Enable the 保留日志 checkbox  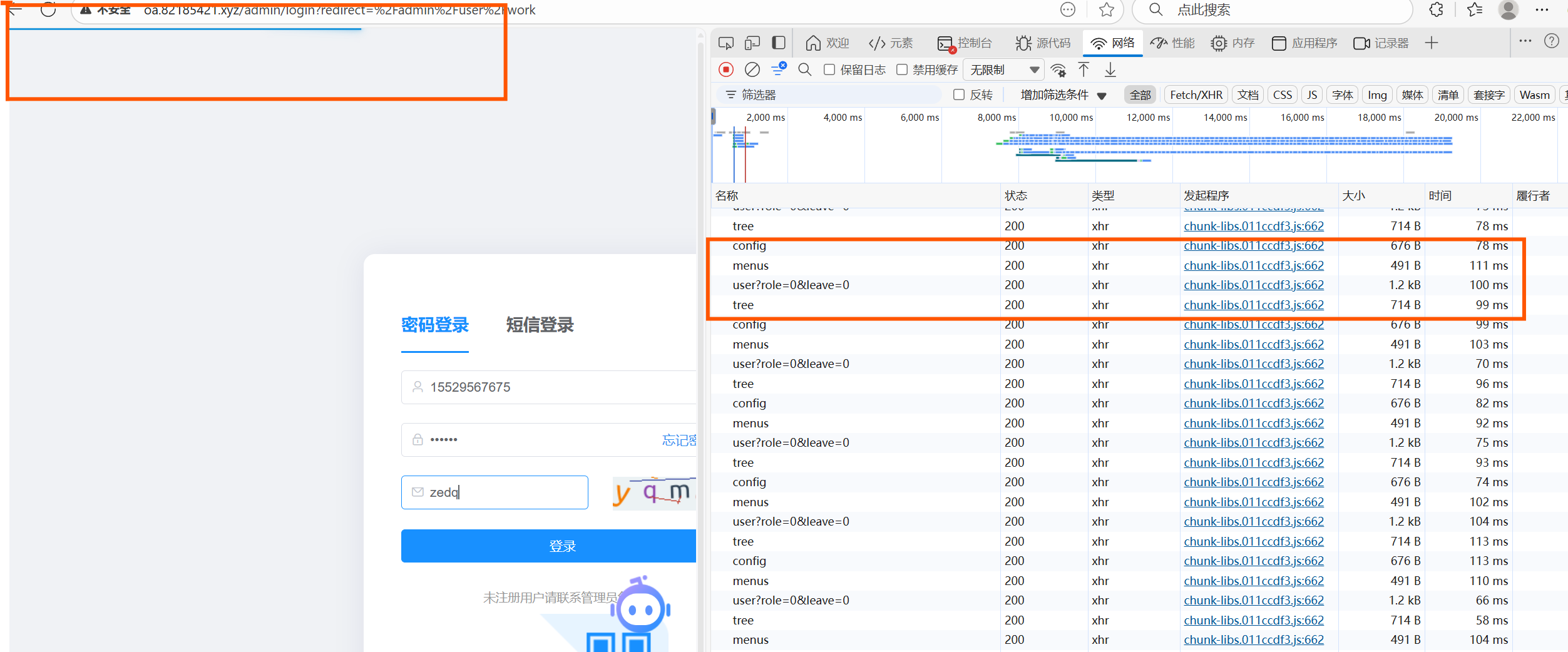tap(829, 69)
